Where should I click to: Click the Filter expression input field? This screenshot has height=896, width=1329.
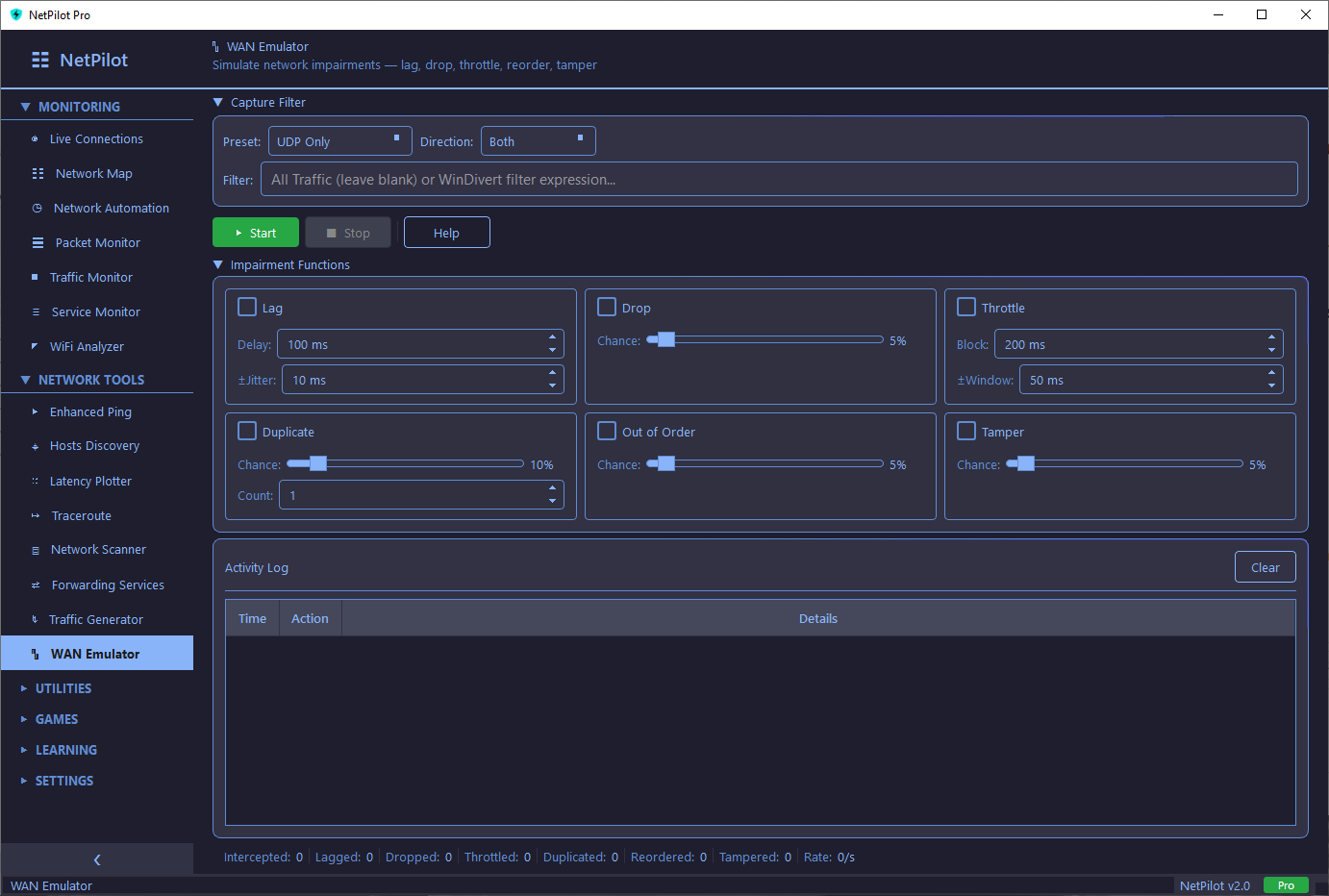click(x=779, y=179)
